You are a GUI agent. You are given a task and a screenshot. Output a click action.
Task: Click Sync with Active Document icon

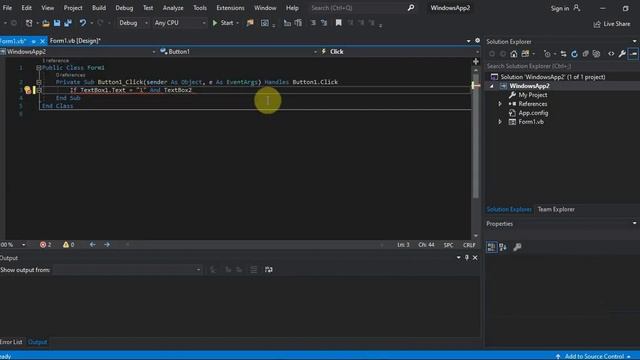(x=563, y=54)
